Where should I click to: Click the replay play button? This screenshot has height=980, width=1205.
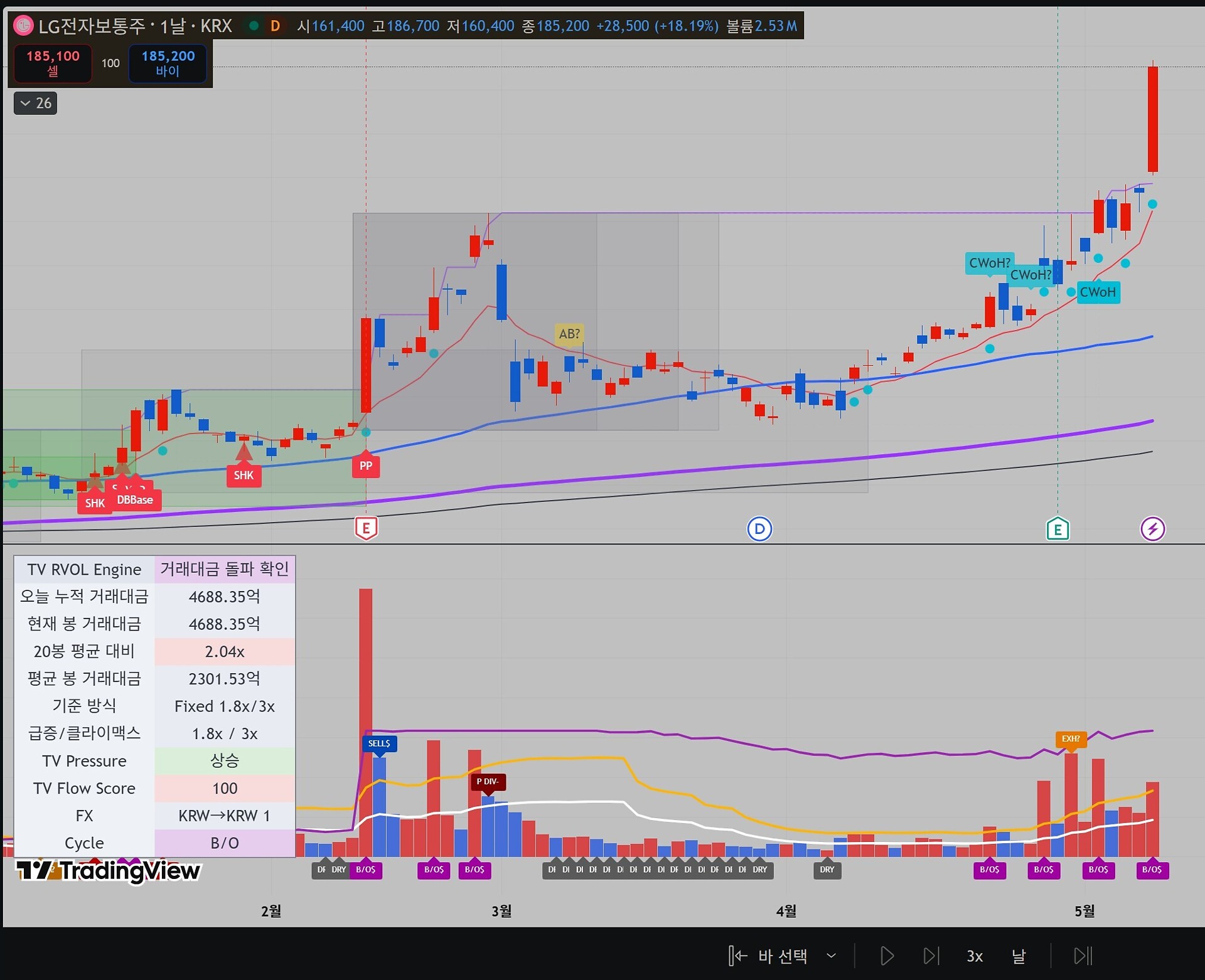pyautogui.click(x=887, y=956)
